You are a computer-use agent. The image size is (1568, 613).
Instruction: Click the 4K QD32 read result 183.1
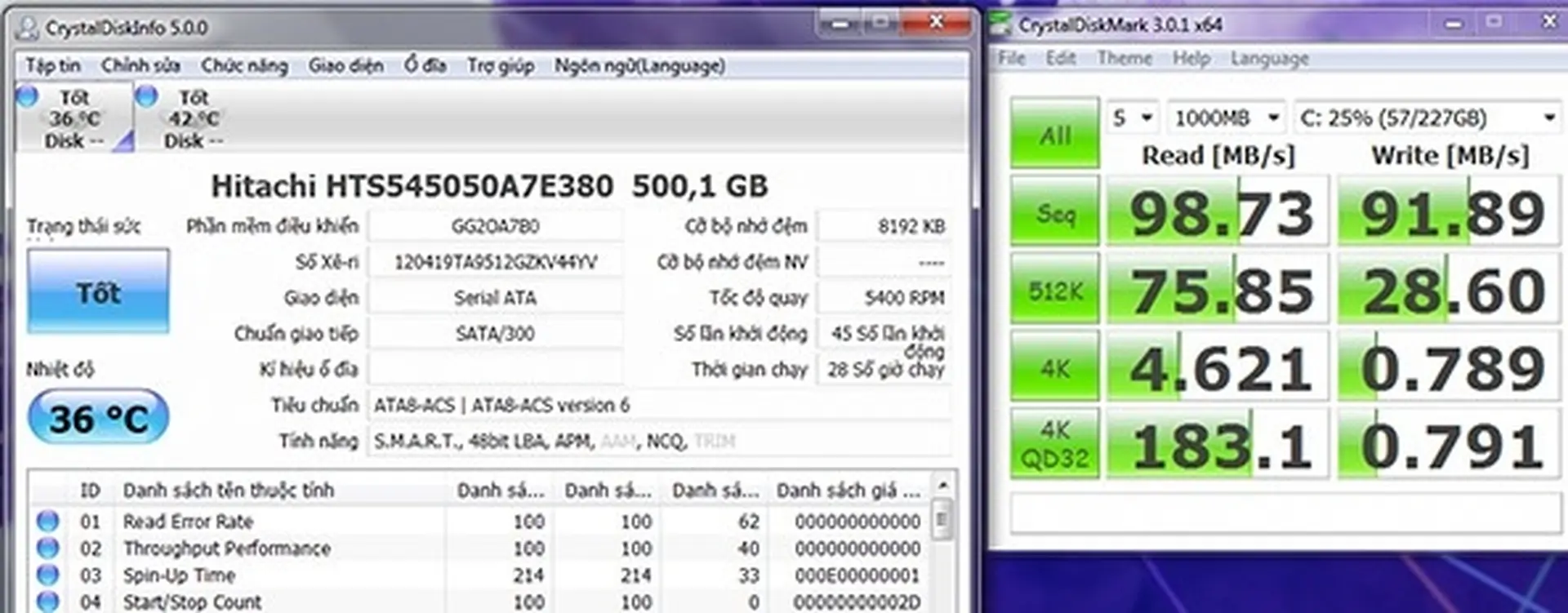click(1218, 444)
